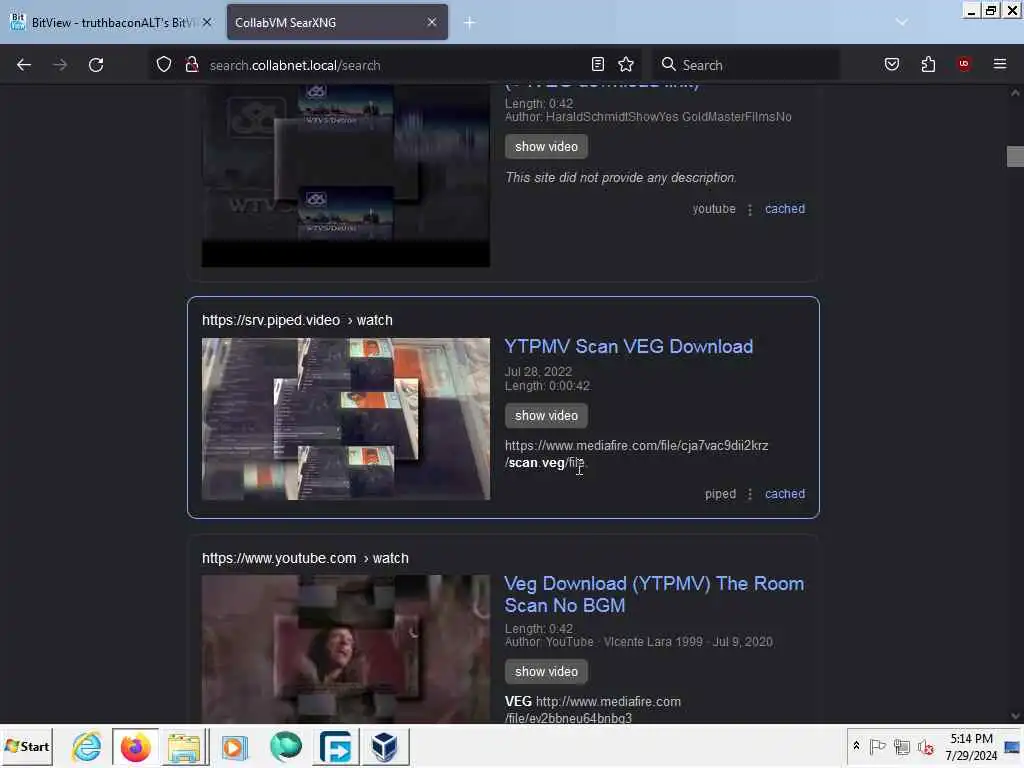Viewport: 1024px width, 768px height.
Task: Click the Show desktop button
Action: (x=1013, y=746)
